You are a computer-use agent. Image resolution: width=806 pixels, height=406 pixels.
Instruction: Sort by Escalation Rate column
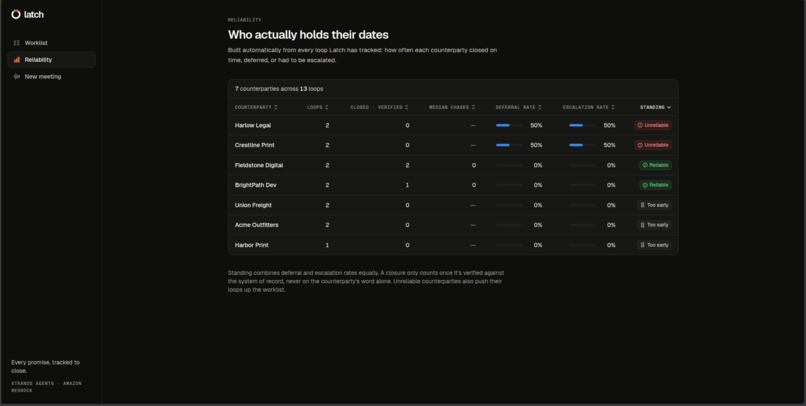tap(589, 107)
